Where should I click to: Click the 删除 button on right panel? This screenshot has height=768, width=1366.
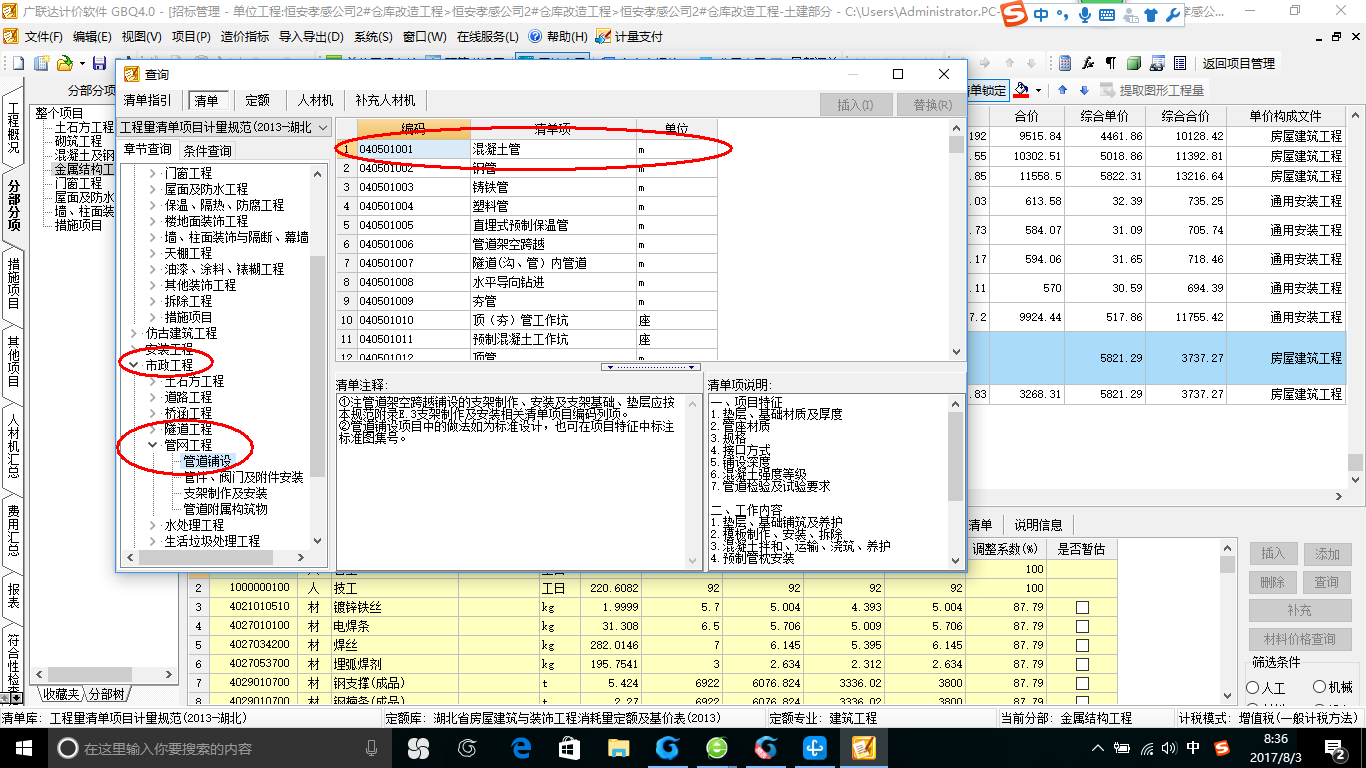pos(1273,582)
